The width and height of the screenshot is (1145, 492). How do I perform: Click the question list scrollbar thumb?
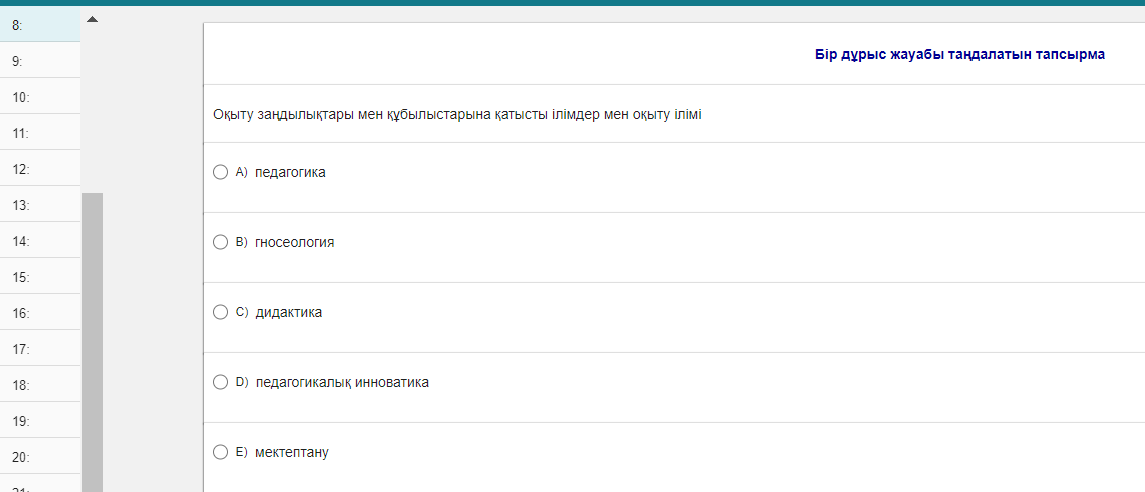tap(92, 340)
